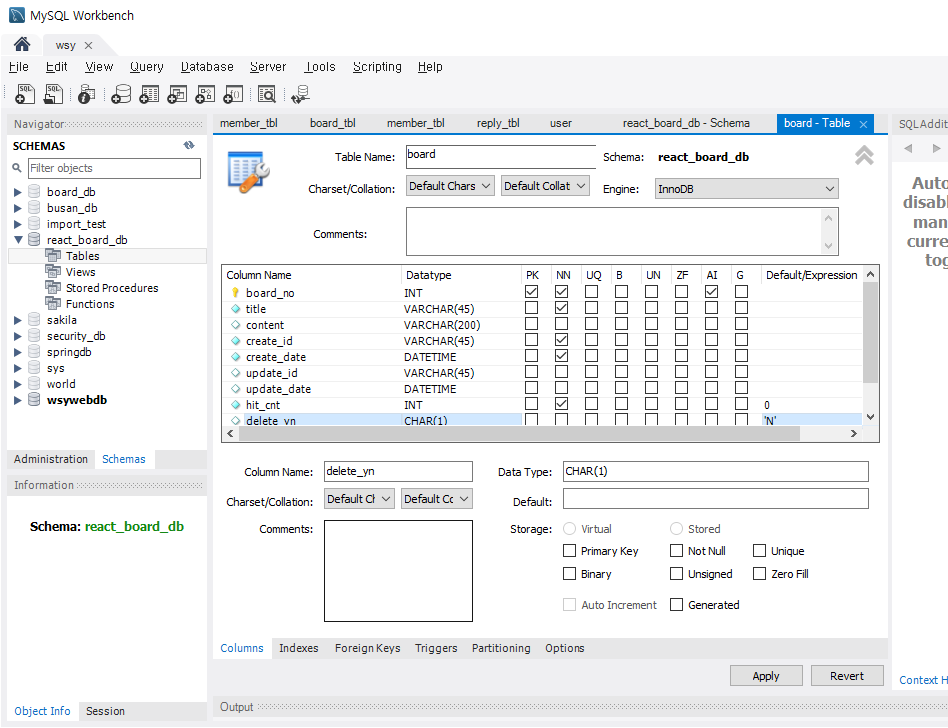This screenshot has width=948, height=728.
Task: Open the Query menu
Action: (147, 67)
